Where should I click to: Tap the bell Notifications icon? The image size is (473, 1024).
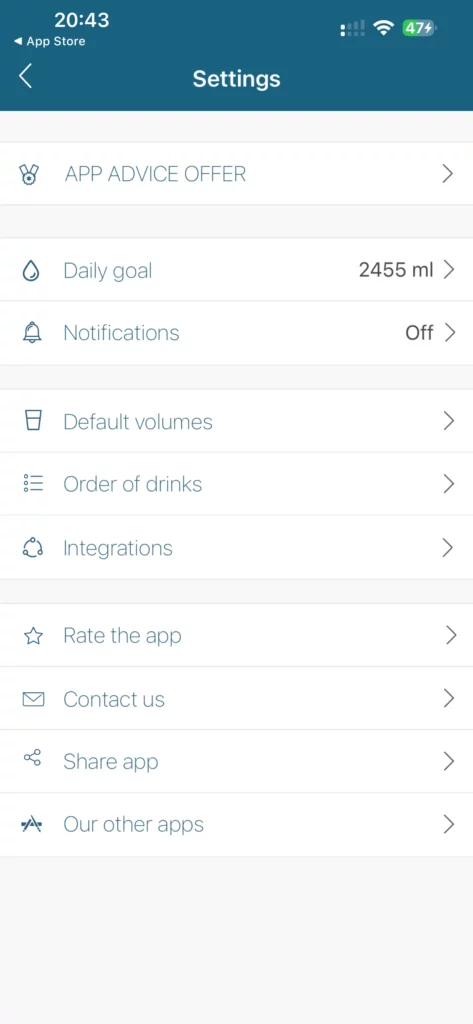31,333
